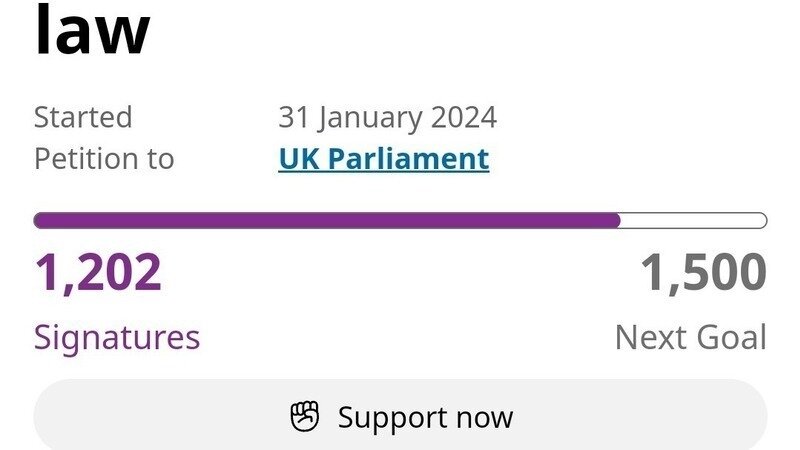Click the empty white end of progress bar
Image resolution: width=800 pixels, height=450 pixels.
pyautogui.click(x=694, y=221)
